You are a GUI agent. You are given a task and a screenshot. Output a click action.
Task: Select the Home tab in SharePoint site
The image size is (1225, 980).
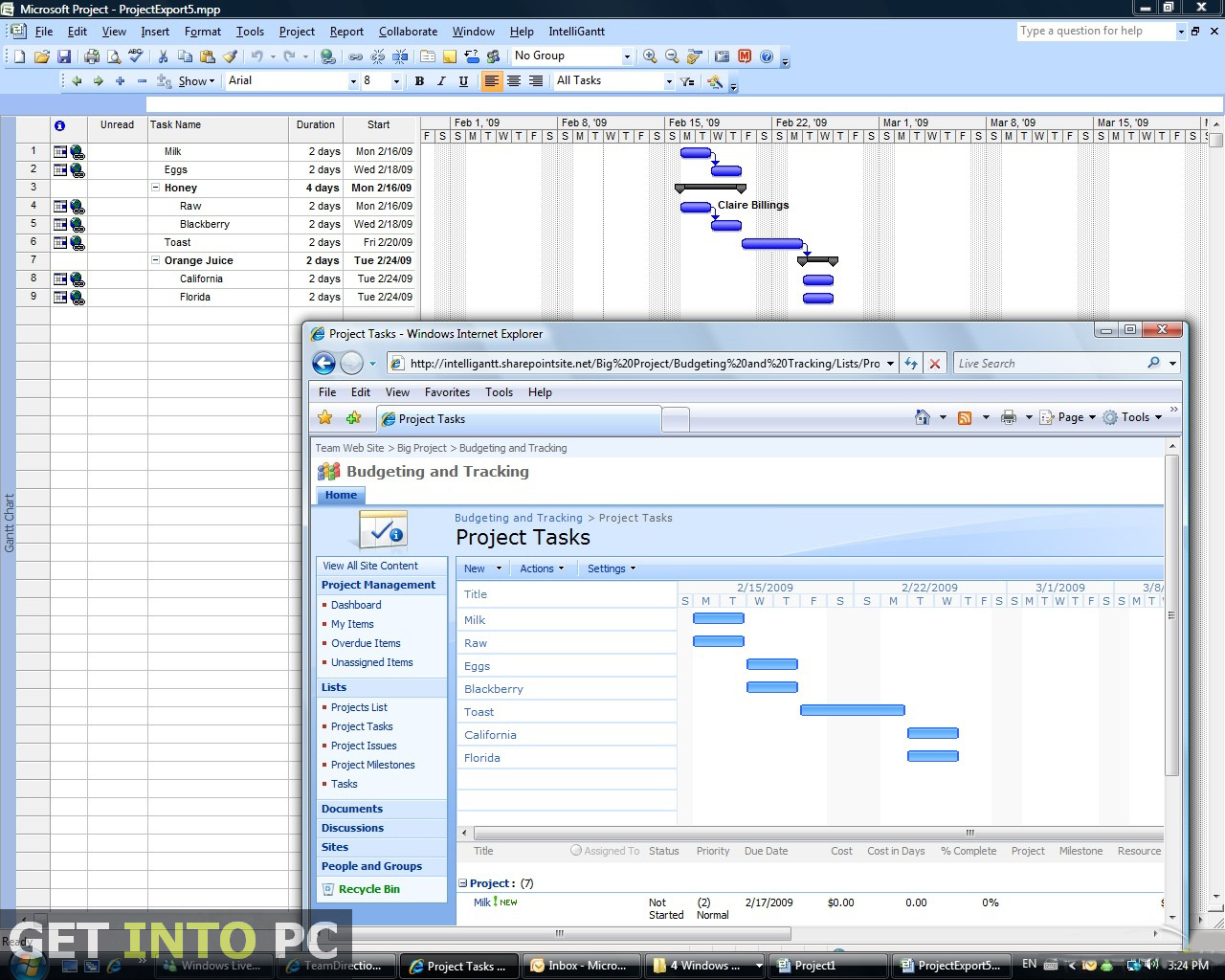point(341,495)
